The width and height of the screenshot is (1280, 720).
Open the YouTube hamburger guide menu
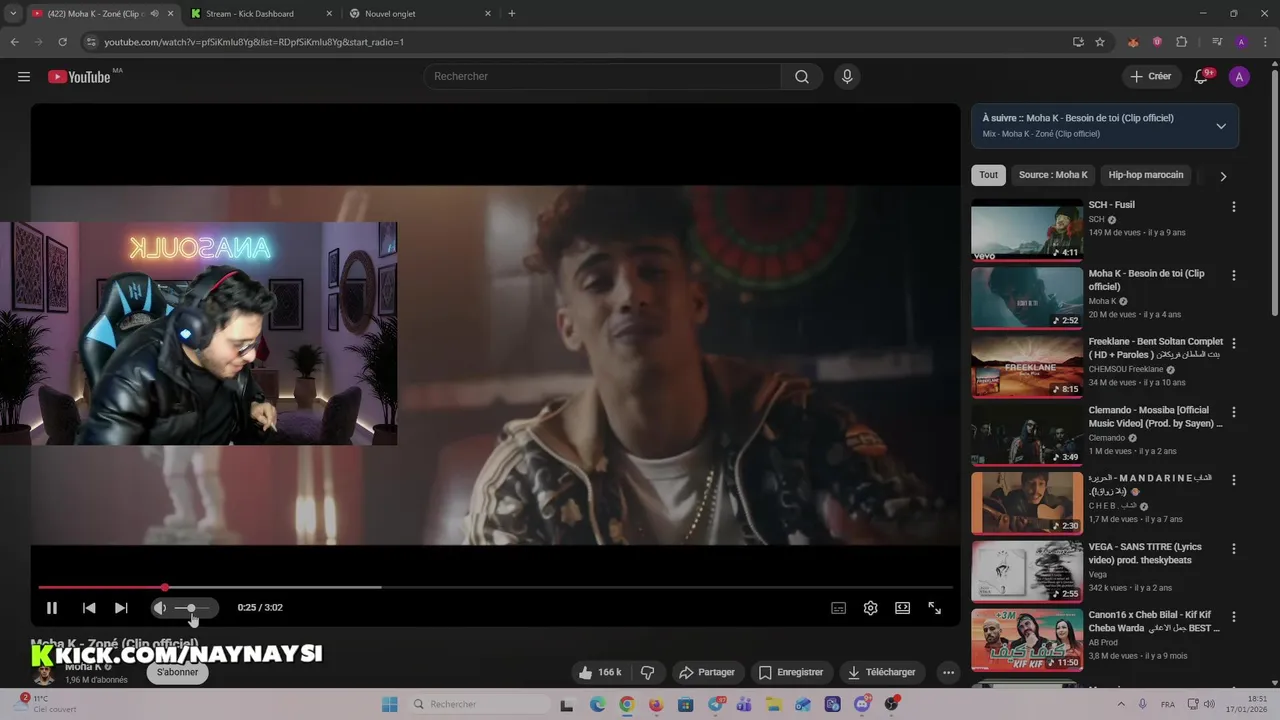pyautogui.click(x=24, y=77)
